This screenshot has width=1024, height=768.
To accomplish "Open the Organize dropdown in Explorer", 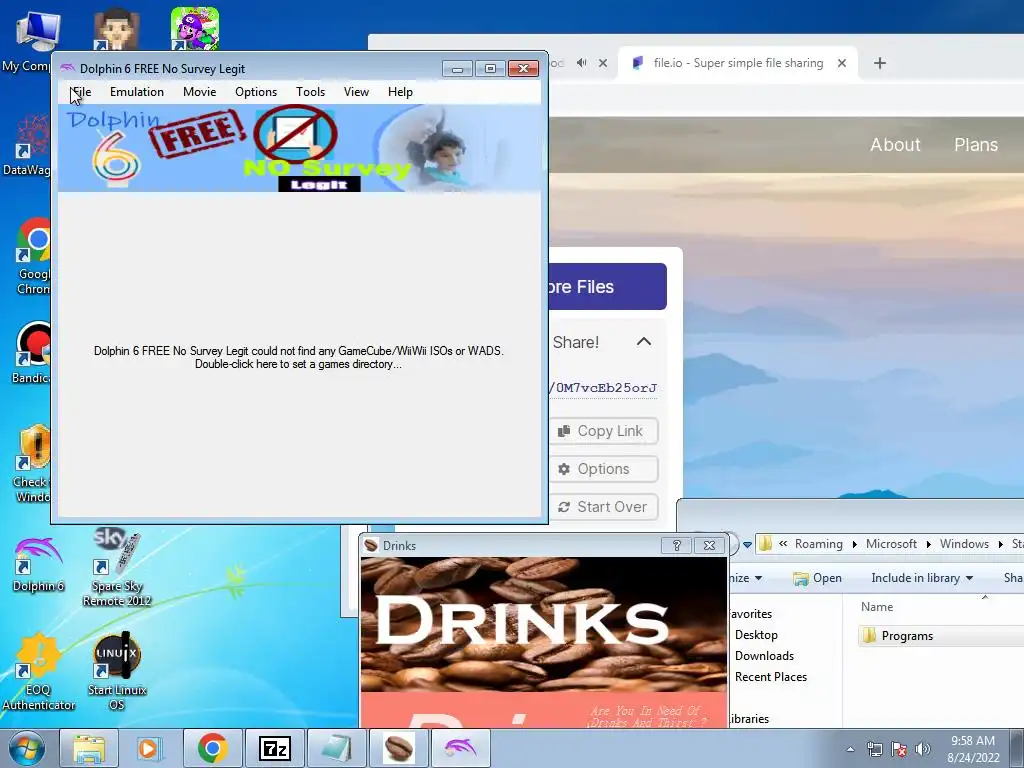I will click(x=745, y=578).
